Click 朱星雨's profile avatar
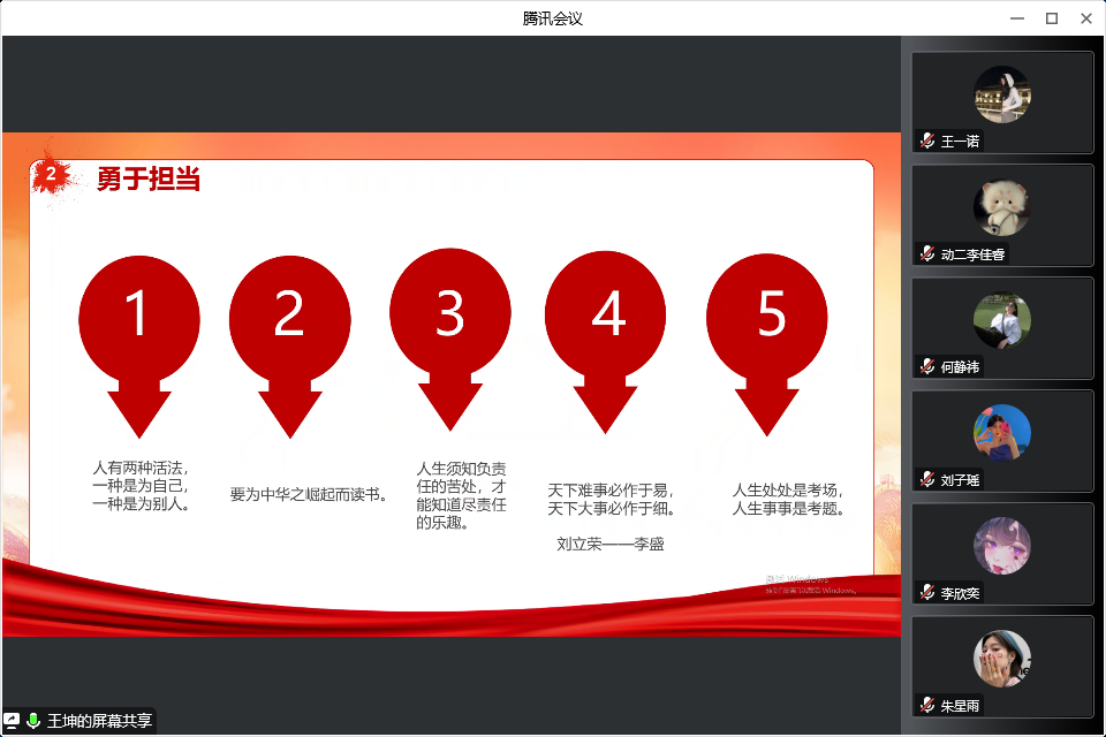Viewport: 1106px width, 738px height. [x=1002, y=659]
